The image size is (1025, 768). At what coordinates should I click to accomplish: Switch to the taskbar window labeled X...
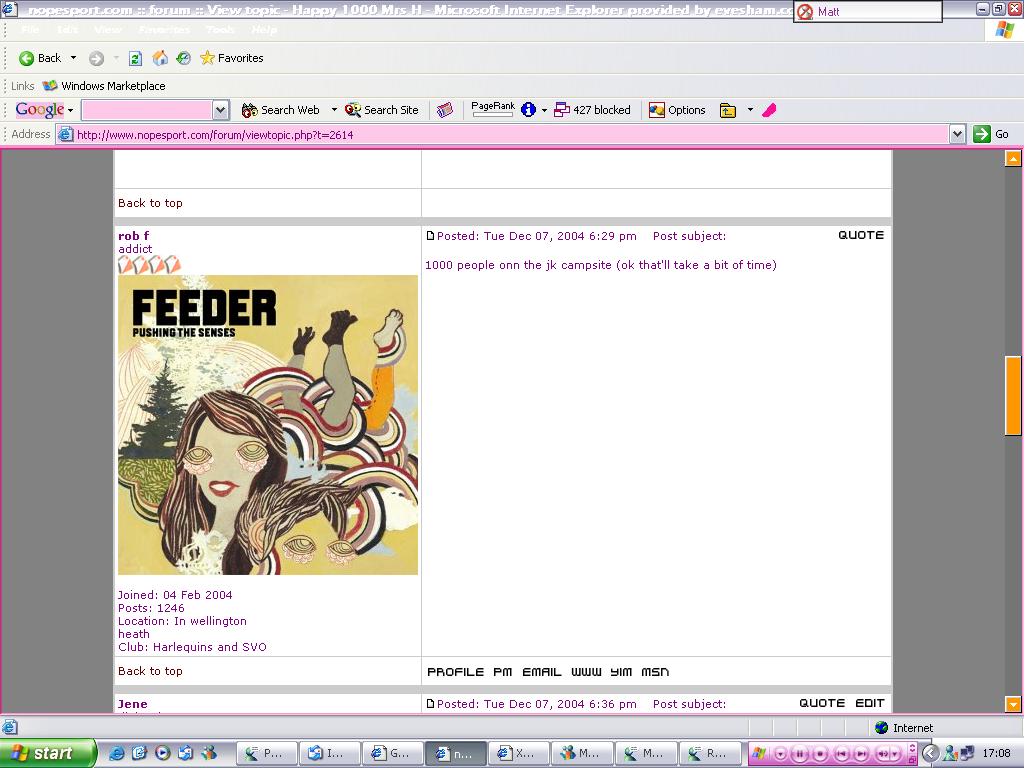519,754
